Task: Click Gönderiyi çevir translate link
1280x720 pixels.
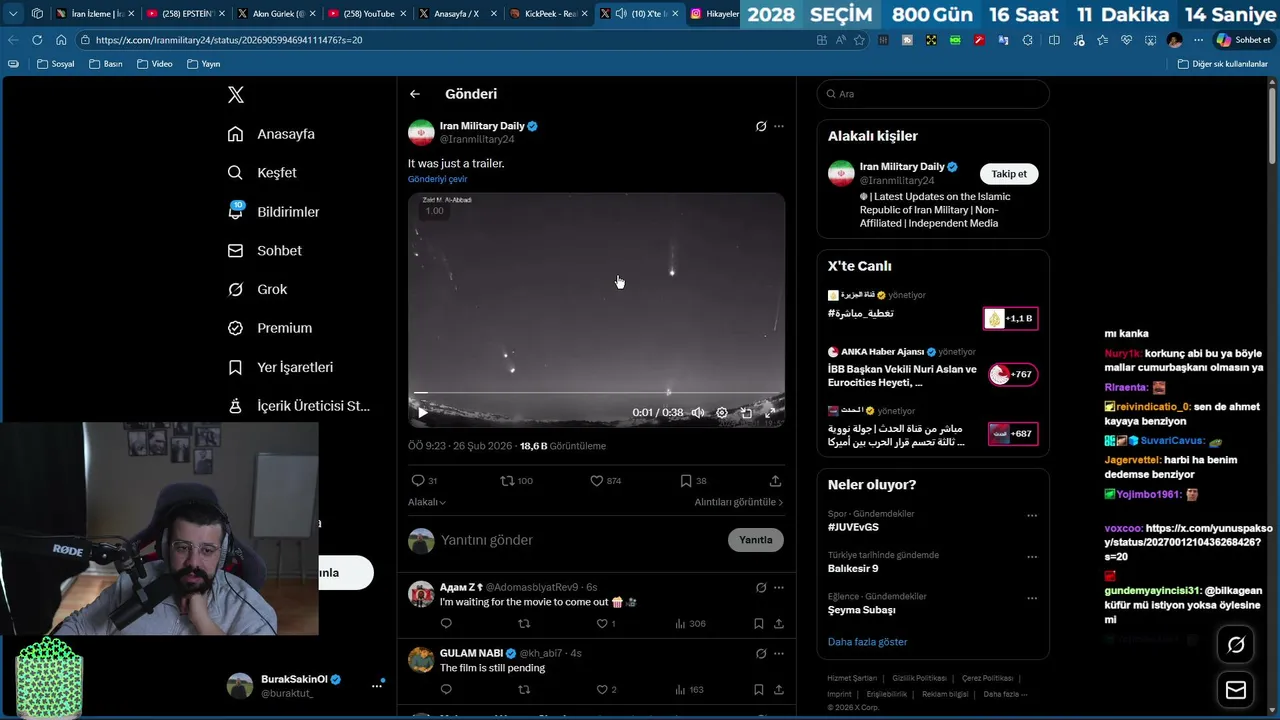Action: 438,179
